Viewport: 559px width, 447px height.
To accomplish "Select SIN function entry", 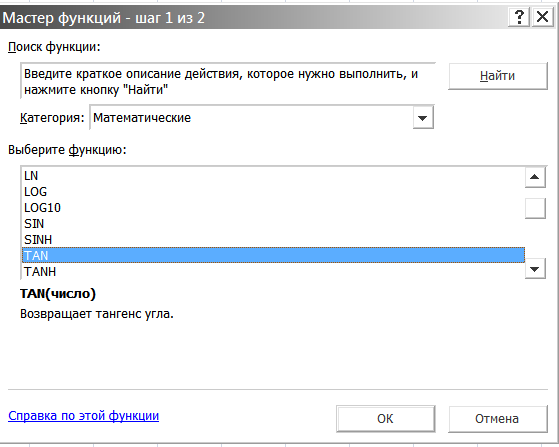I will 273,224.
